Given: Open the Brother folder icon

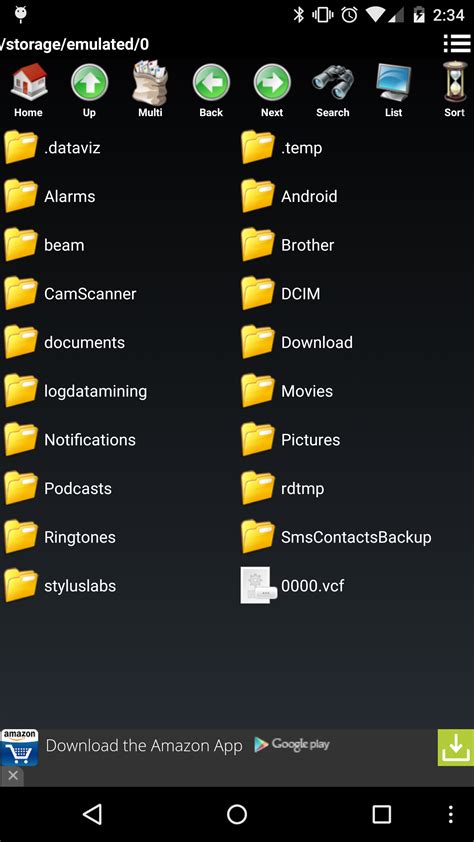Looking at the screenshot, I should click(x=258, y=245).
